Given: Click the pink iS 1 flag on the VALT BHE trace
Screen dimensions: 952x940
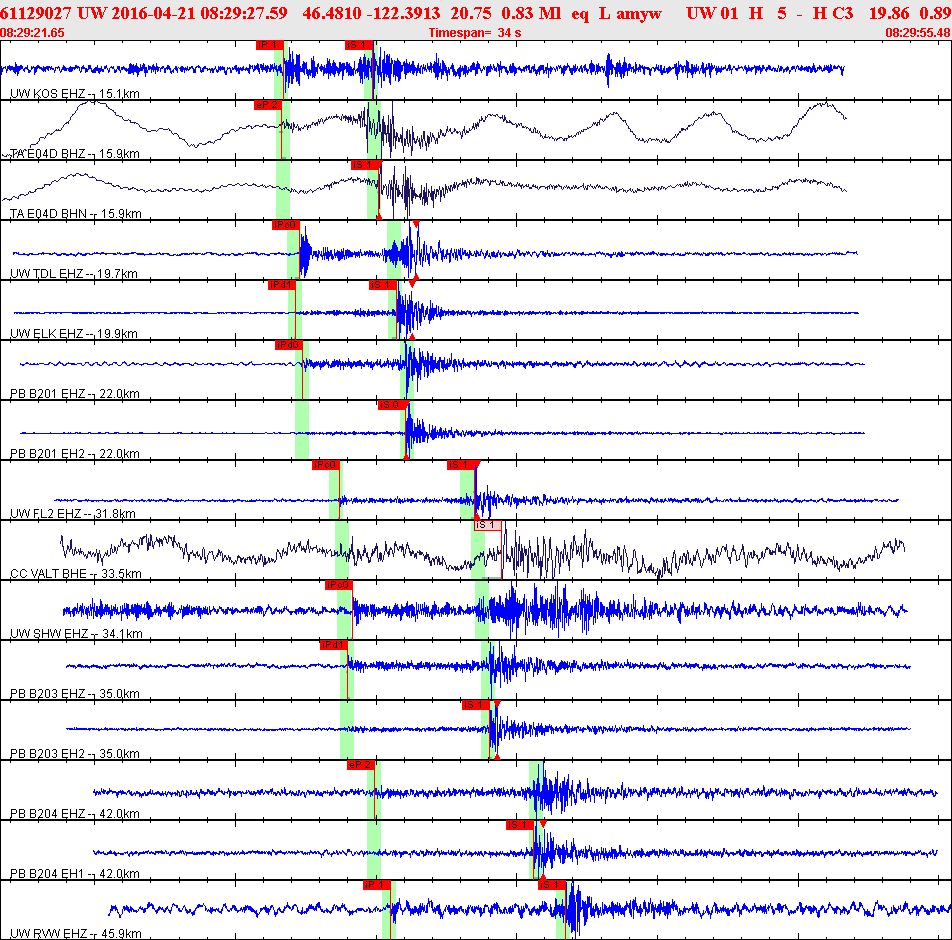Looking at the screenshot, I should point(488,525).
